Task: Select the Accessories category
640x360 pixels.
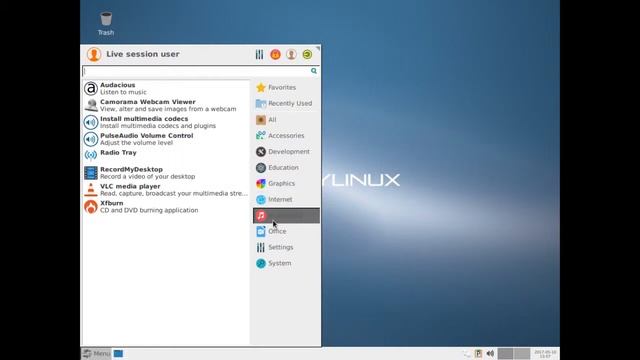Action: 286,136
